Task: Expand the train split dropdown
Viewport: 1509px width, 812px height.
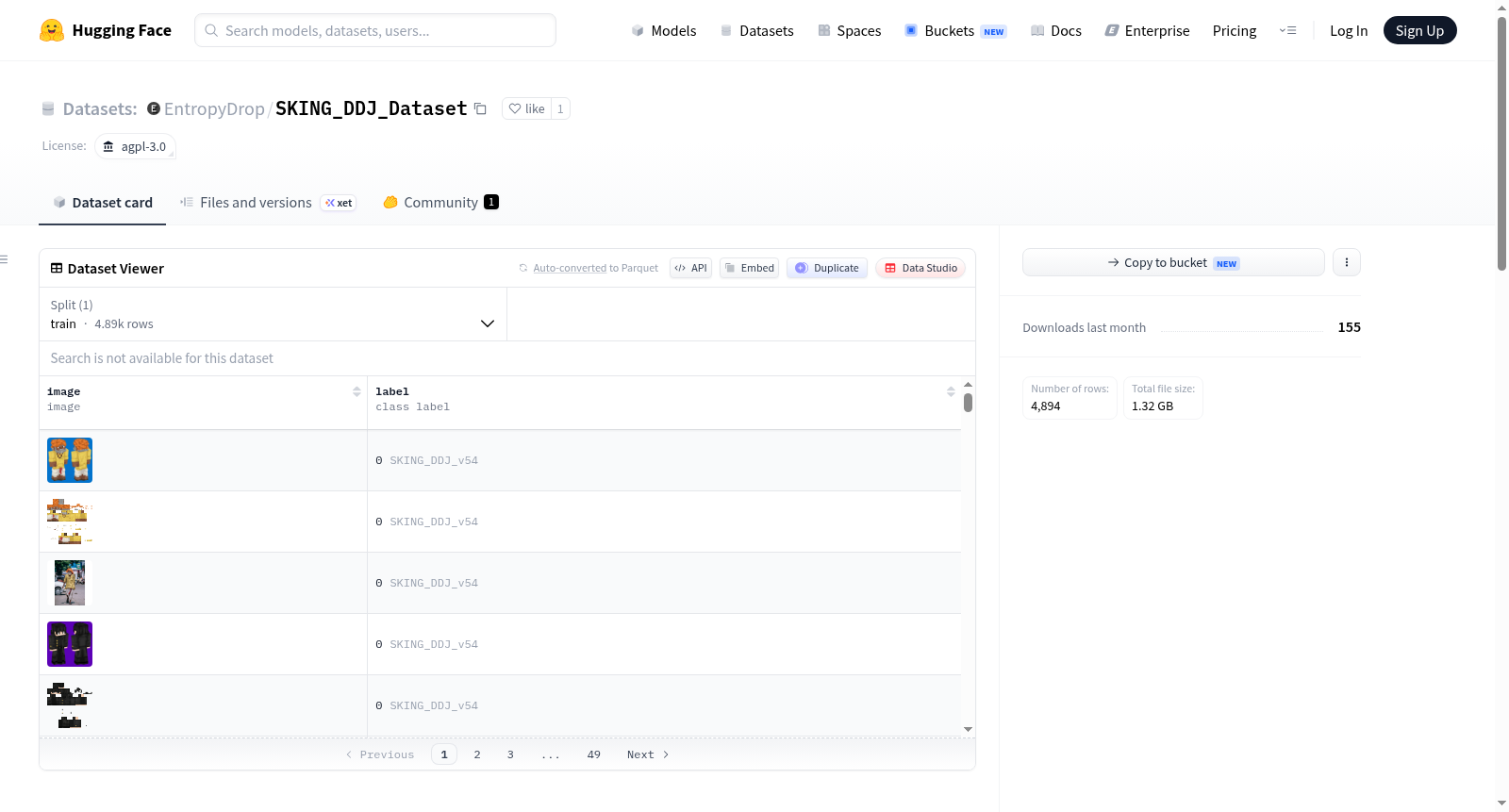Action: pyautogui.click(x=273, y=314)
